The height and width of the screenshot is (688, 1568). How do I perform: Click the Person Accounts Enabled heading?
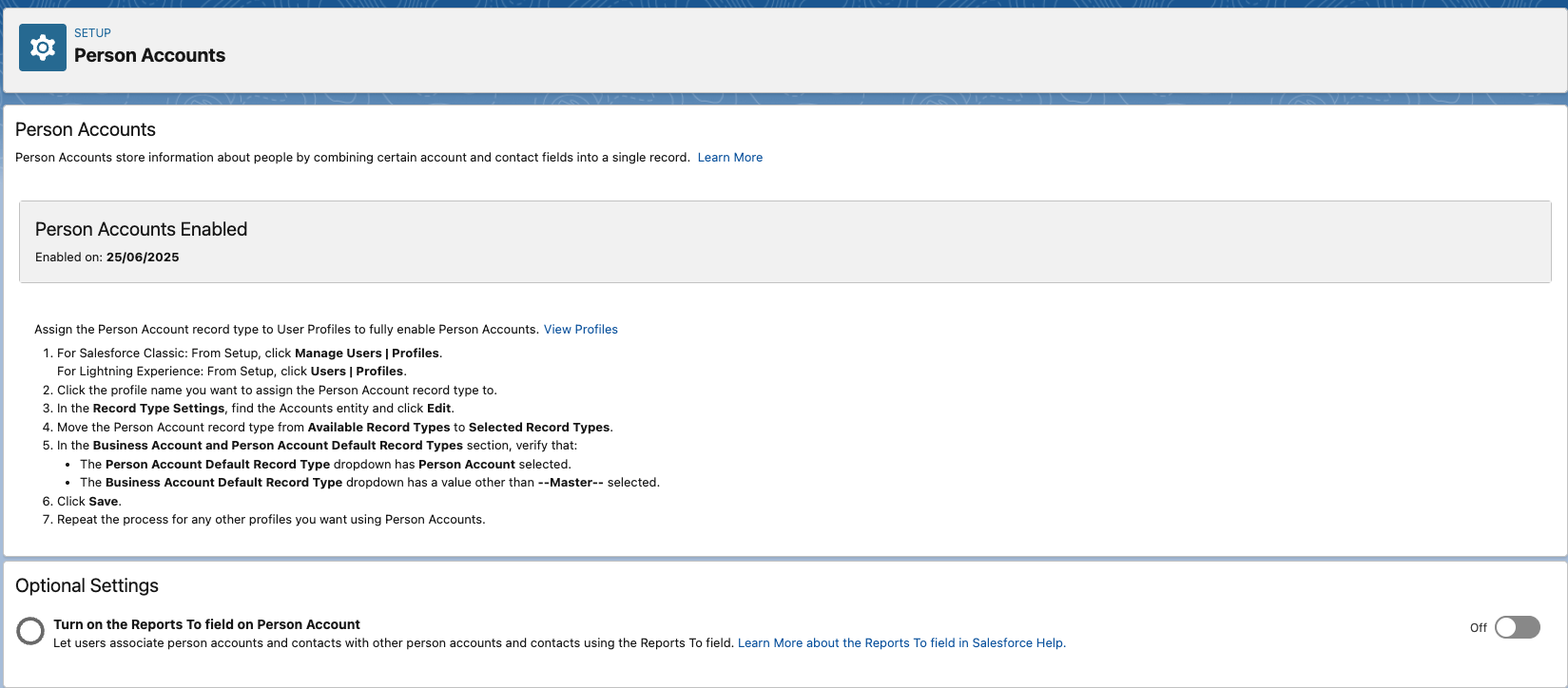(x=141, y=229)
